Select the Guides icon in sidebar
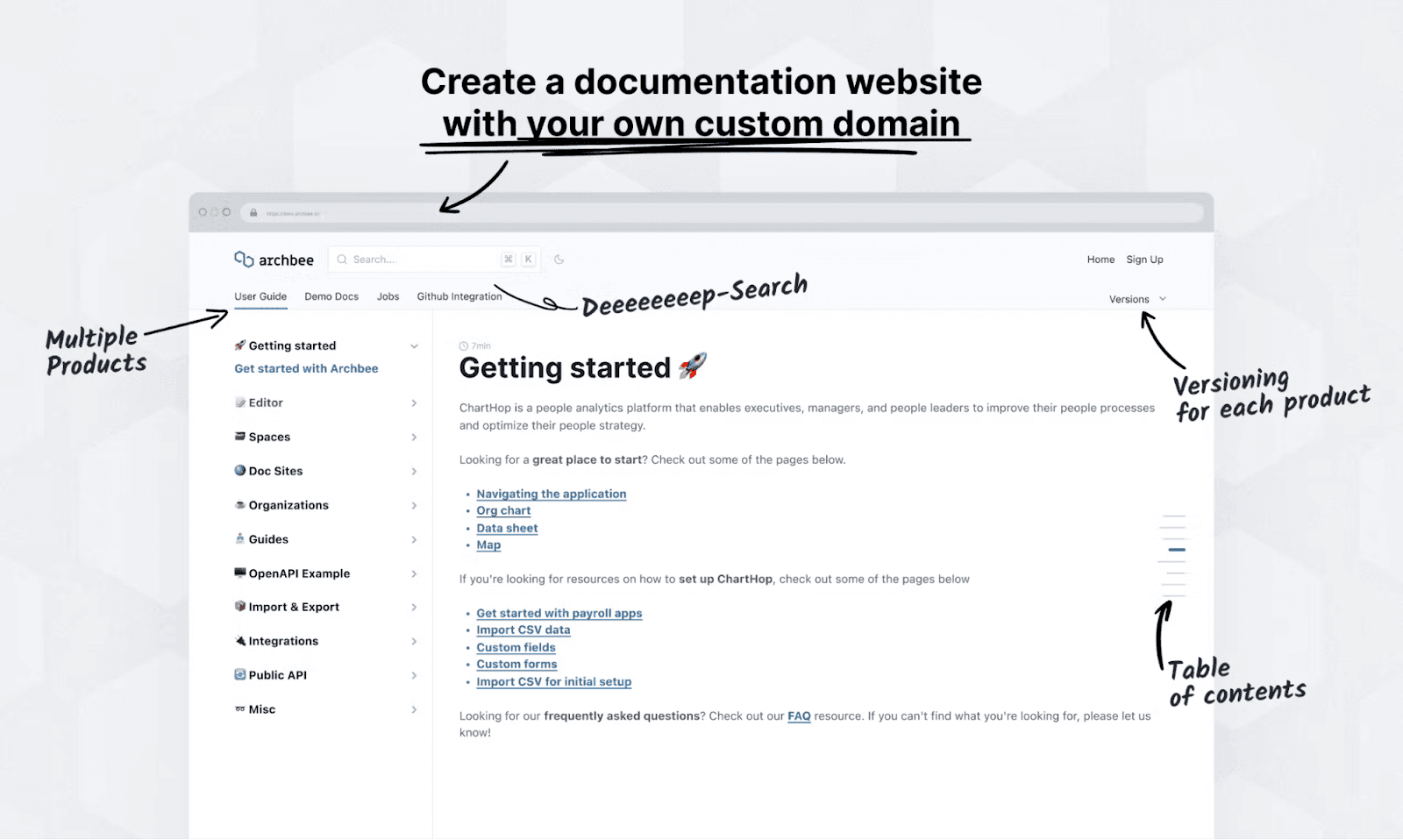 pyautogui.click(x=240, y=539)
